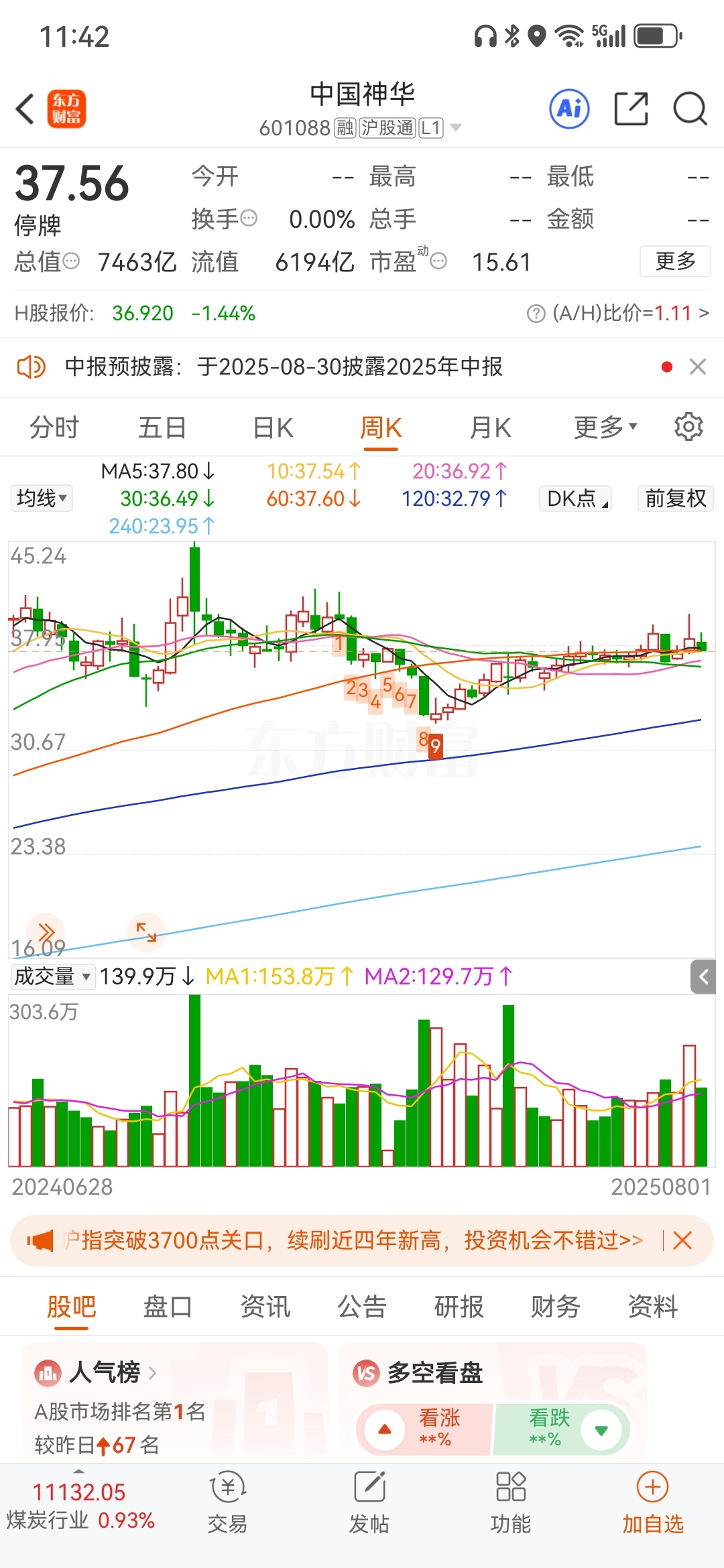Open the DK点 selector
724x1568 pixels.
pyautogui.click(x=576, y=499)
